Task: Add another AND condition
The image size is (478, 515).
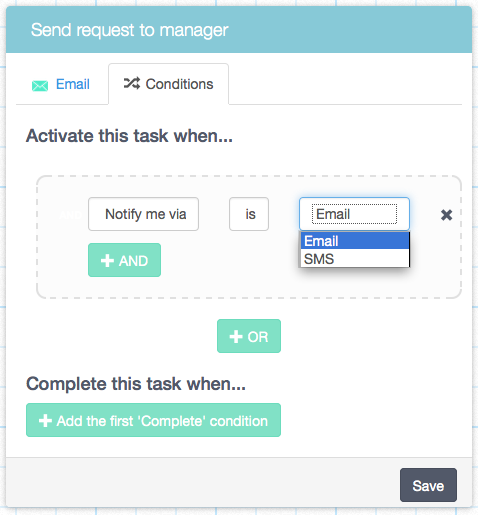Action: pyautogui.click(x=124, y=260)
